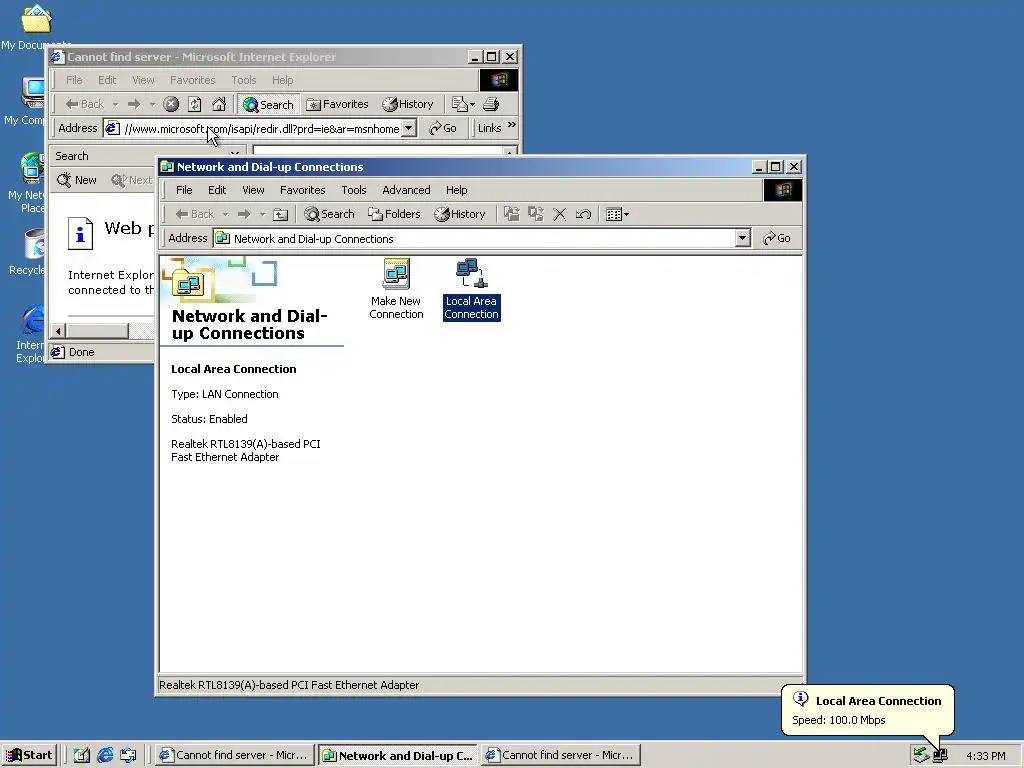Open Tools menu in Internet Explorer
1024x768 pixels.
(244, 80)
